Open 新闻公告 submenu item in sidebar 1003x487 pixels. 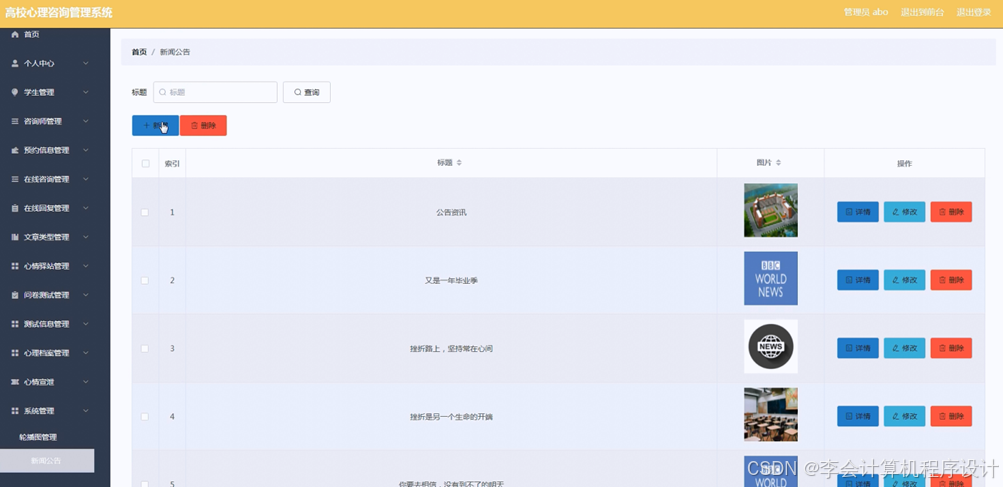(47, 460)
